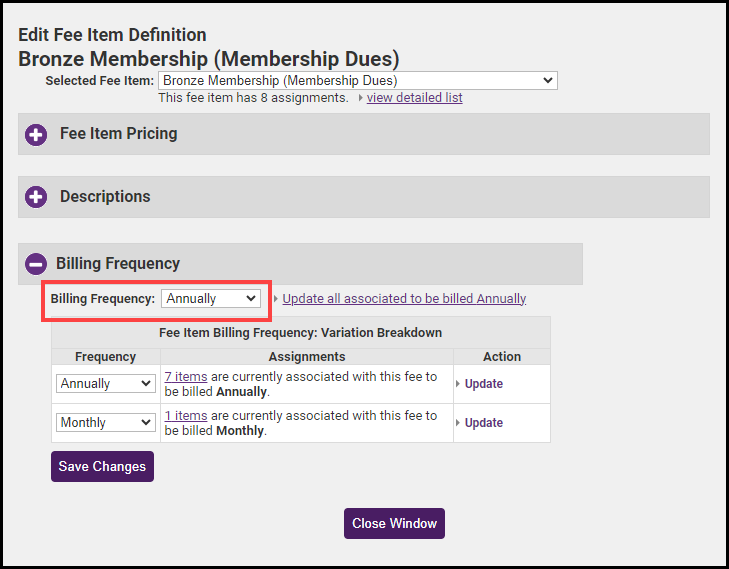
Task: Collapse Billing Frequency minus icon
Action: [36, 264]
